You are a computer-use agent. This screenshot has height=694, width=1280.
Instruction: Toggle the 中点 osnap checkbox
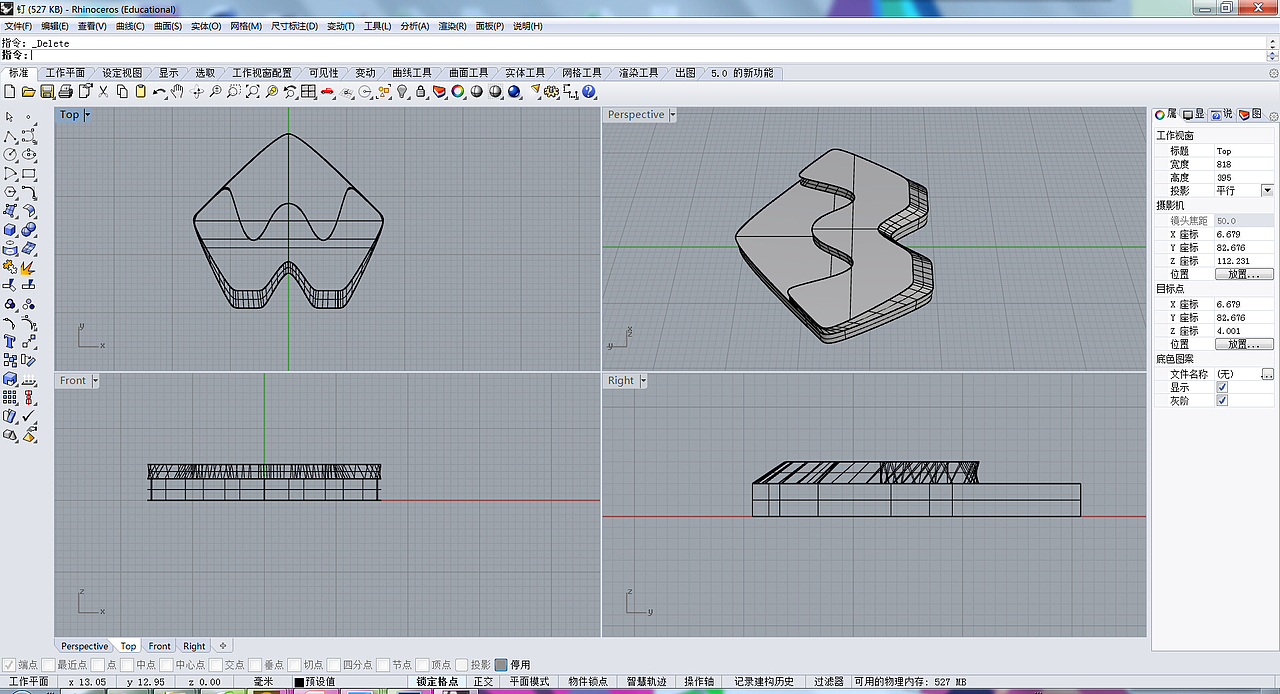point(127,665)
